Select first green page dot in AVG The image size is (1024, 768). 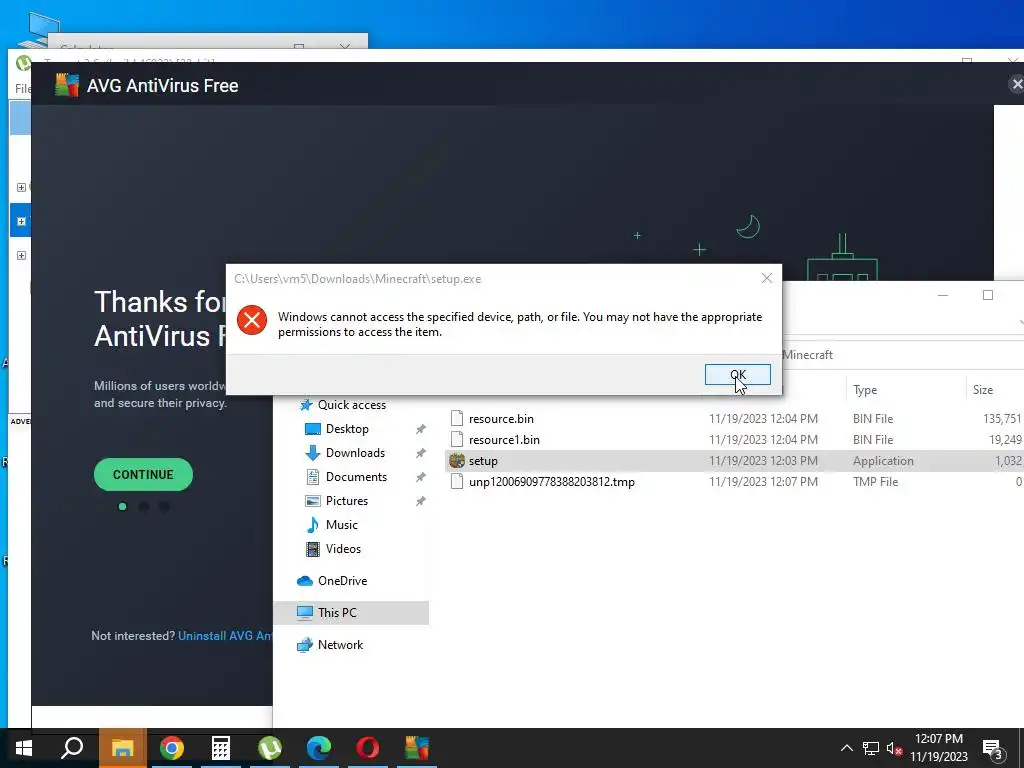click(x=122, y=506)
